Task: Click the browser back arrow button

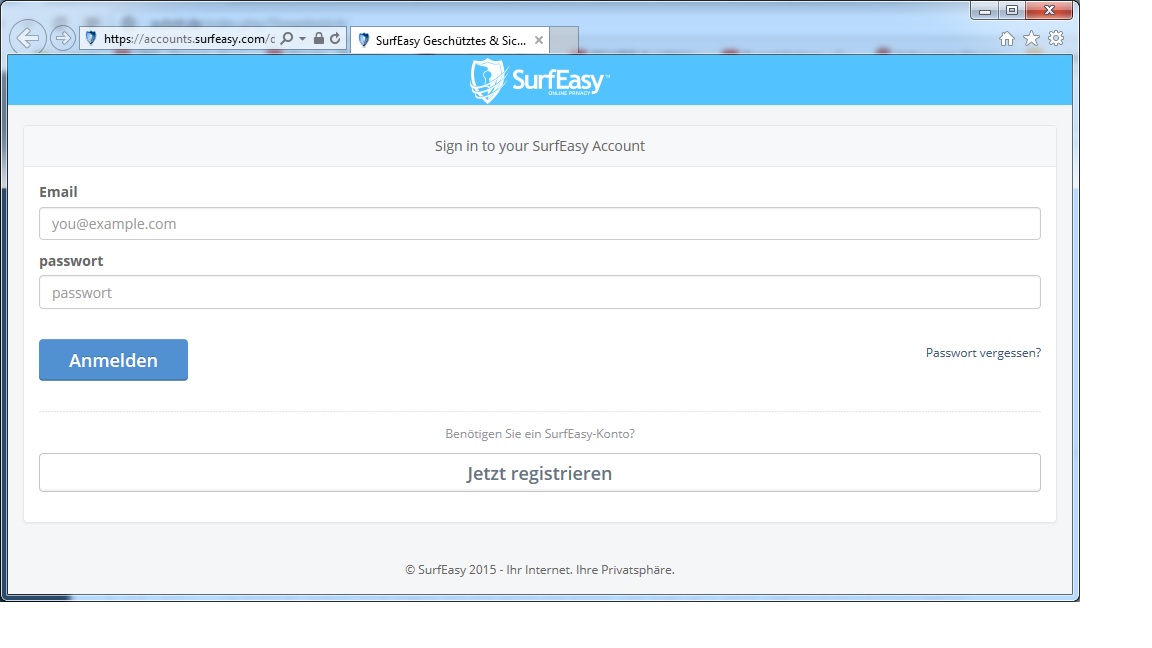Action: pyautogui.click(x=29, y=39)
